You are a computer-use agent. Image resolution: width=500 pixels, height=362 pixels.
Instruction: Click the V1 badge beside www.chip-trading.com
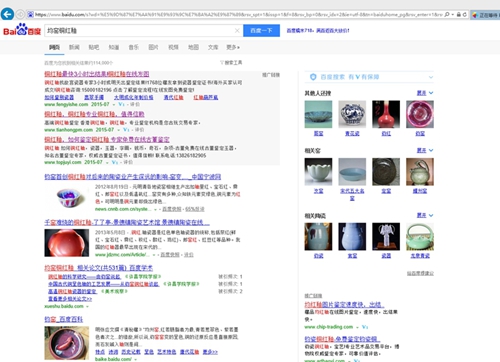(x=365, y=327)
